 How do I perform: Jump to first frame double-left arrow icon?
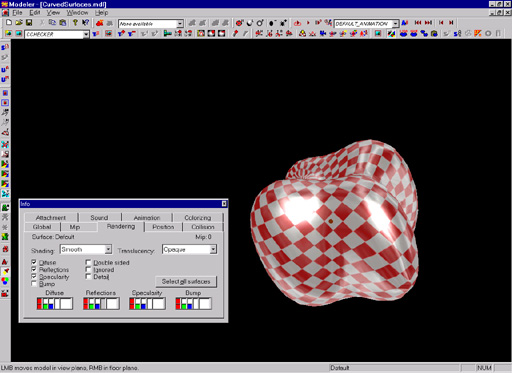coord(418,23)
